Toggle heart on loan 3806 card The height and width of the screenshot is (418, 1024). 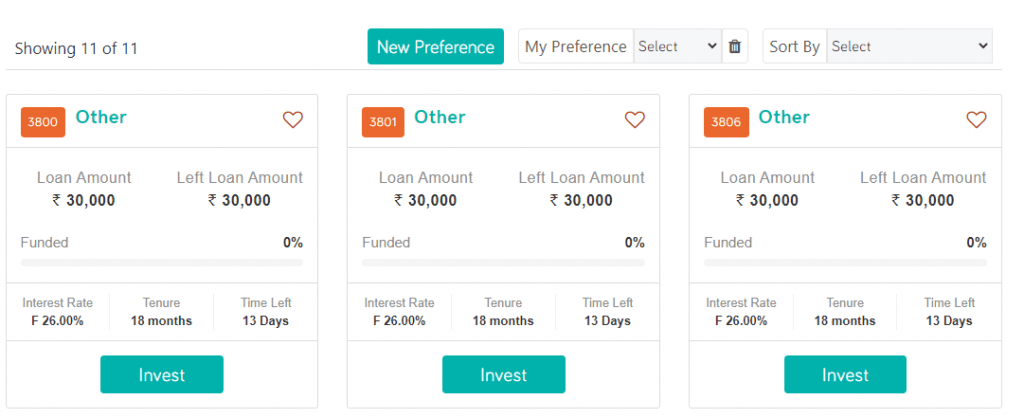point(976,120)
